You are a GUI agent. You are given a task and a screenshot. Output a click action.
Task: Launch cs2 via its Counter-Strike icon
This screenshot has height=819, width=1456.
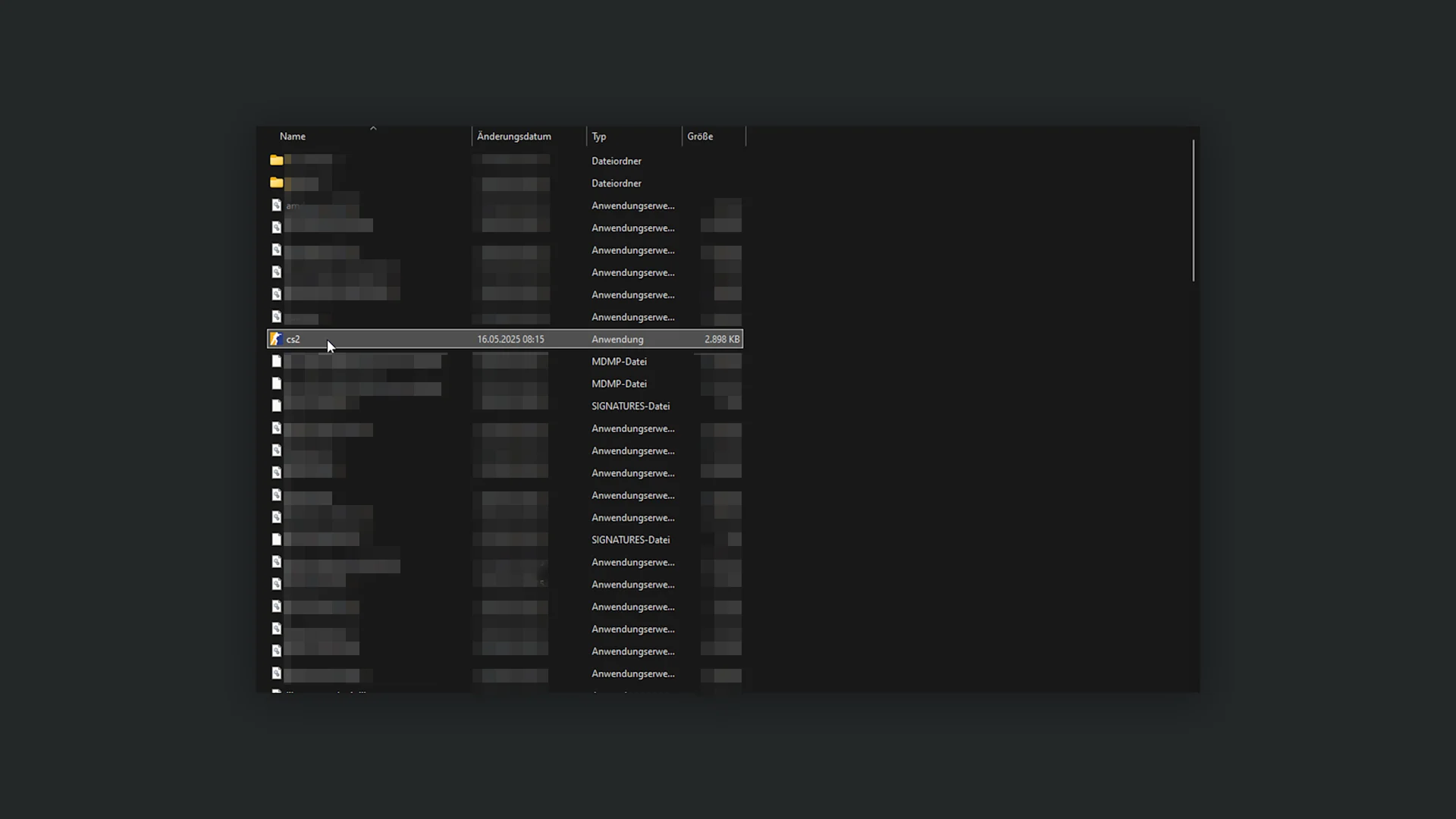278,339
